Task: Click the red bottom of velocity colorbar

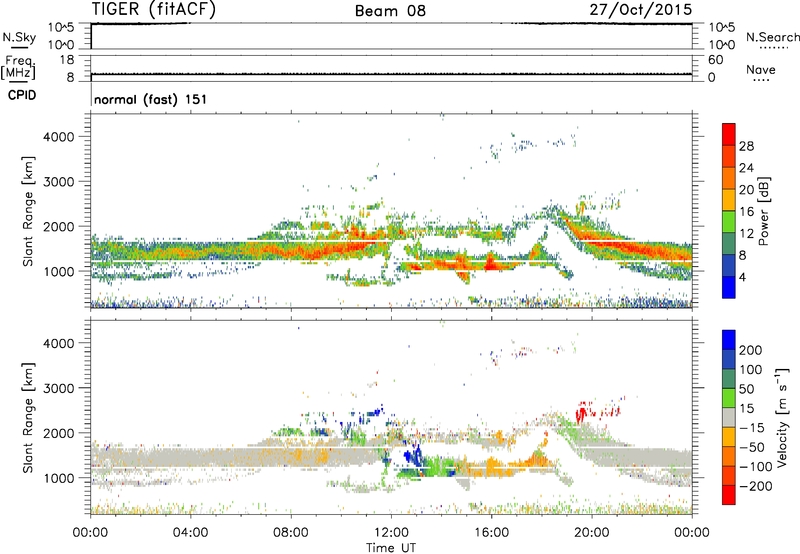Action: pos(729,495)
